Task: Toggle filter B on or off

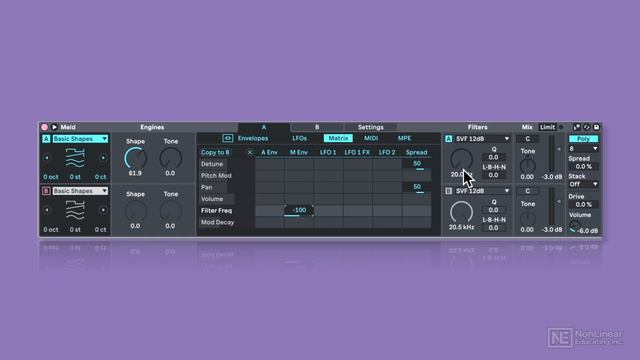Action: tap(449, 191)
